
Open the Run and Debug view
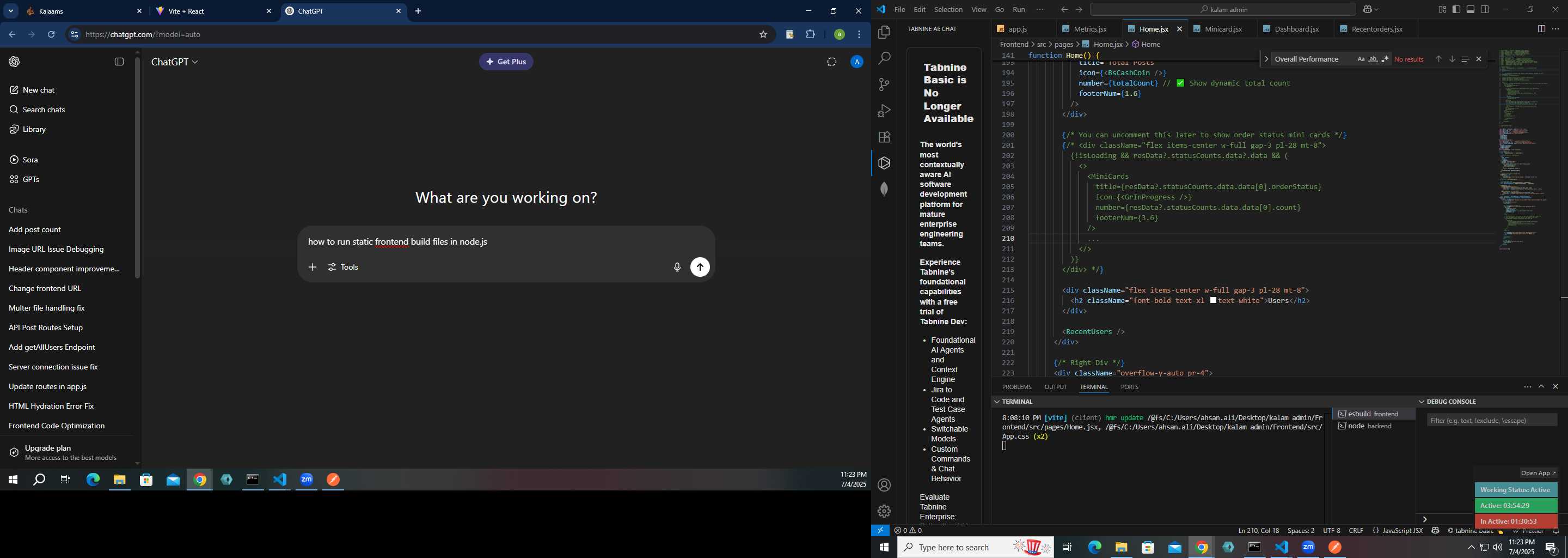[884, 111]
